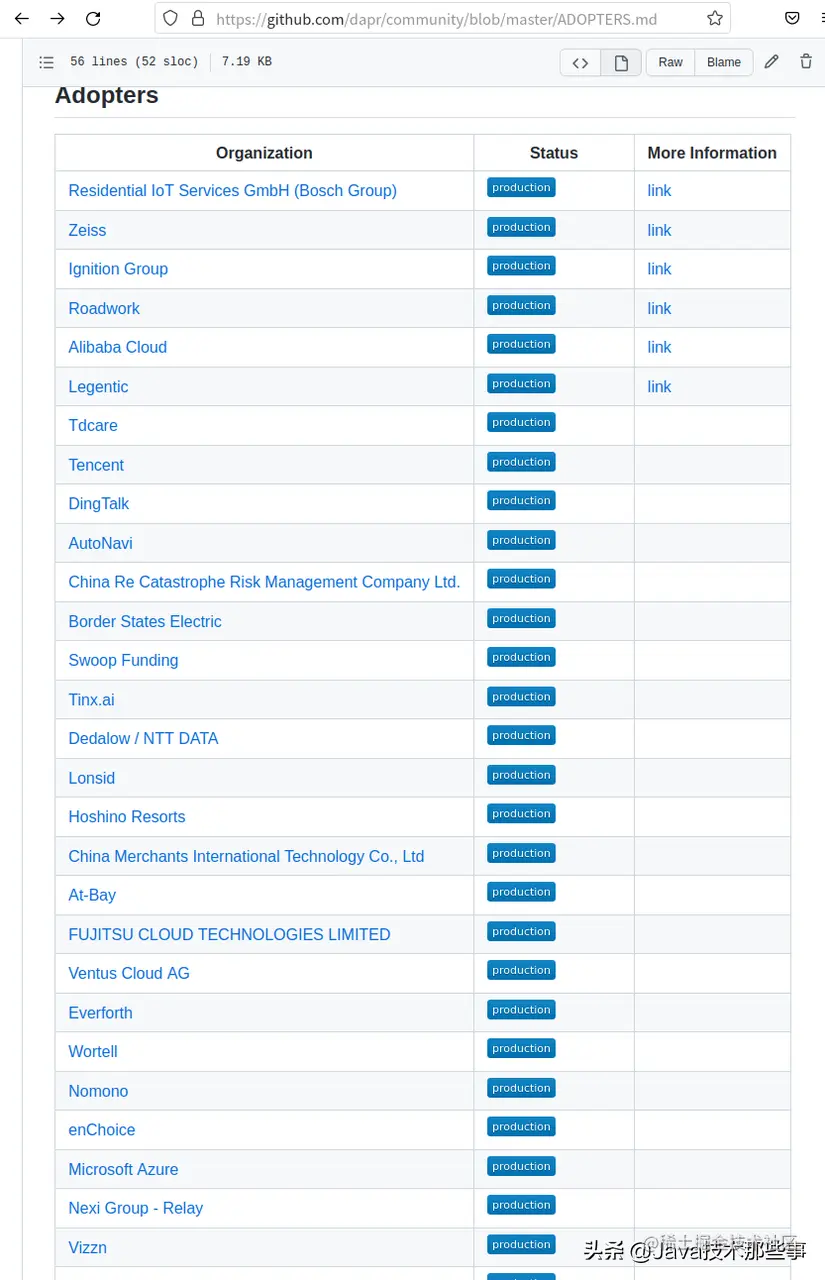Reload the current page
825x1280 pixels.
coord(94,17)
